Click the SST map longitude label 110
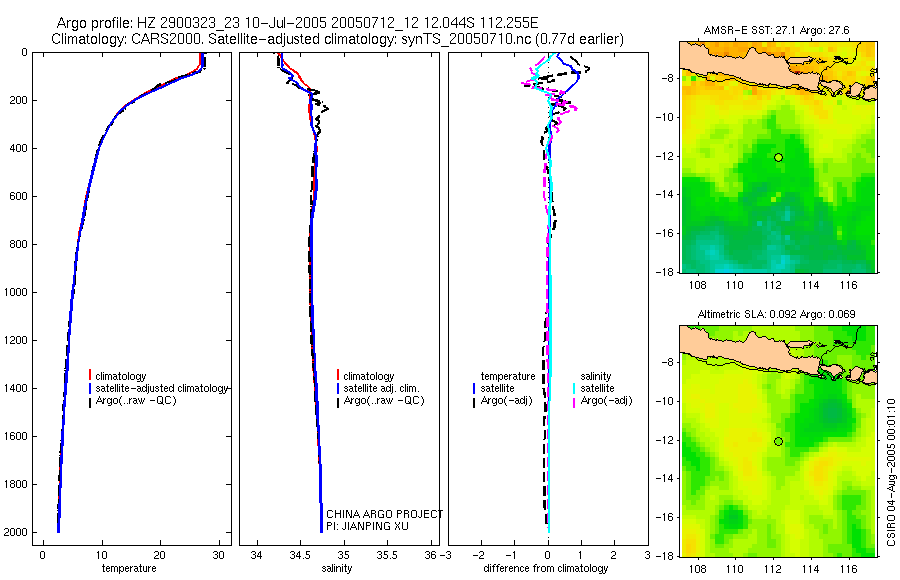900x580 pixels. click(x=735, y=285)
